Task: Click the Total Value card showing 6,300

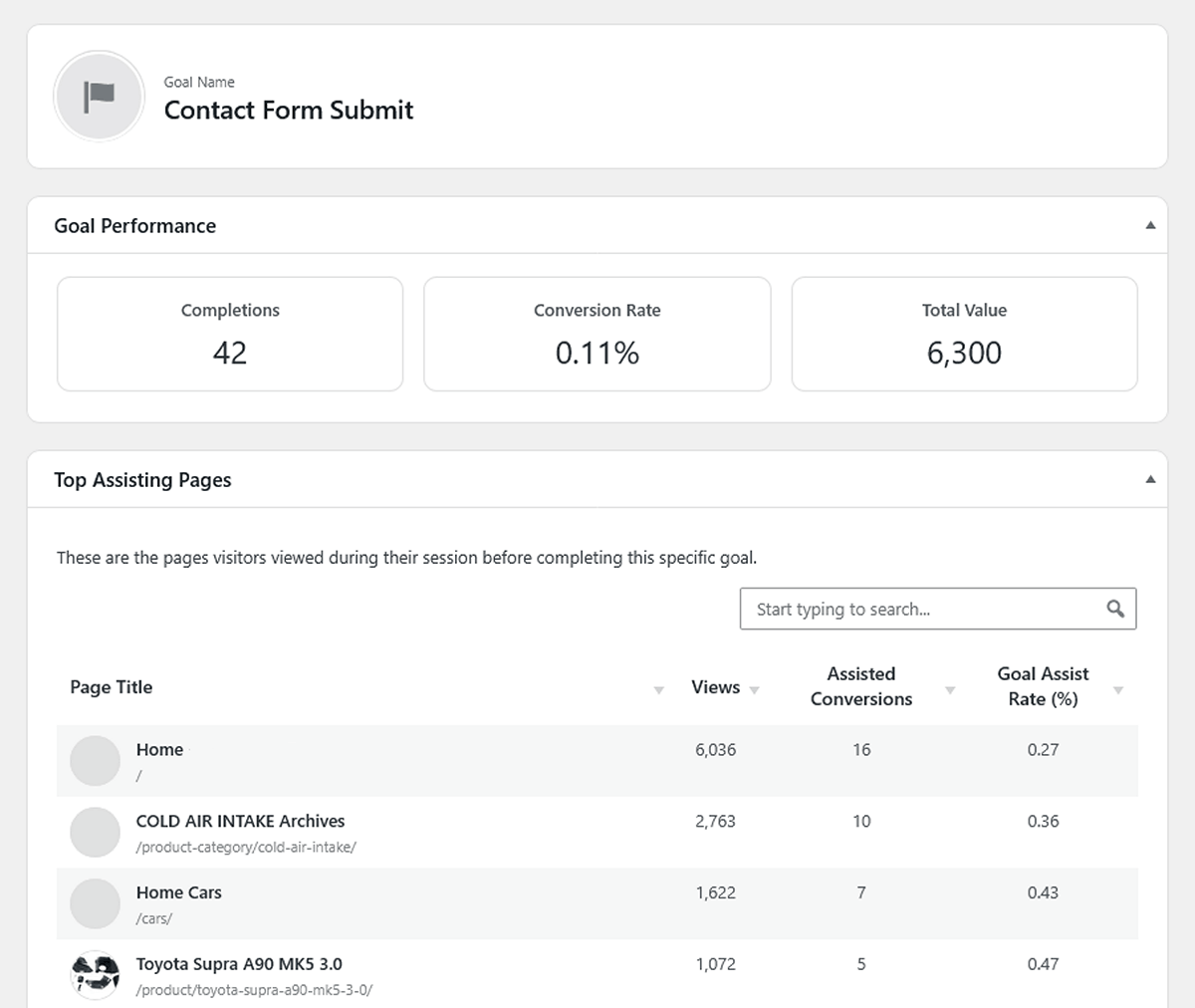Action: point(964,334)
